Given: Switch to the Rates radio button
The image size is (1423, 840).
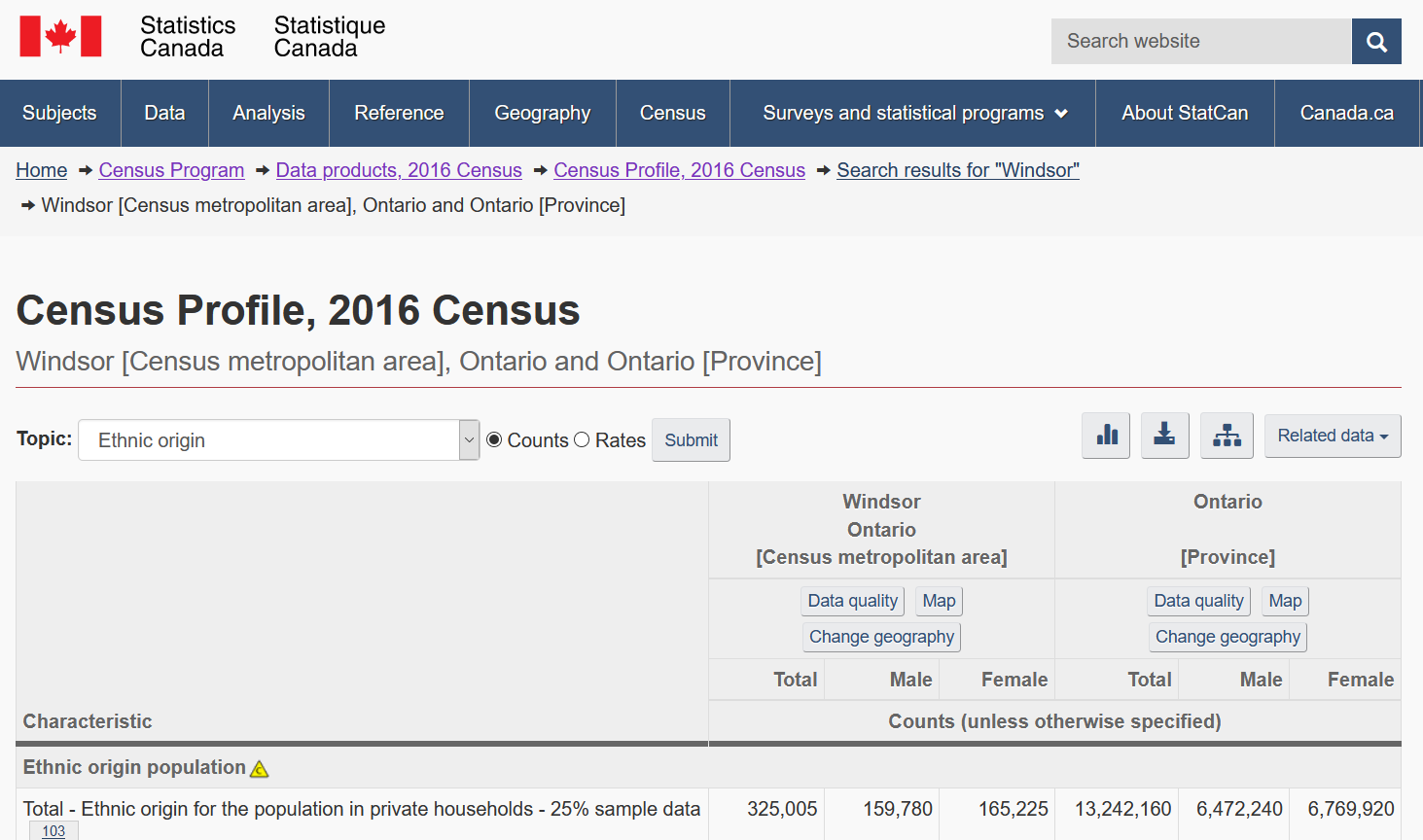Looking at the screenshot, I should (581, 439).
